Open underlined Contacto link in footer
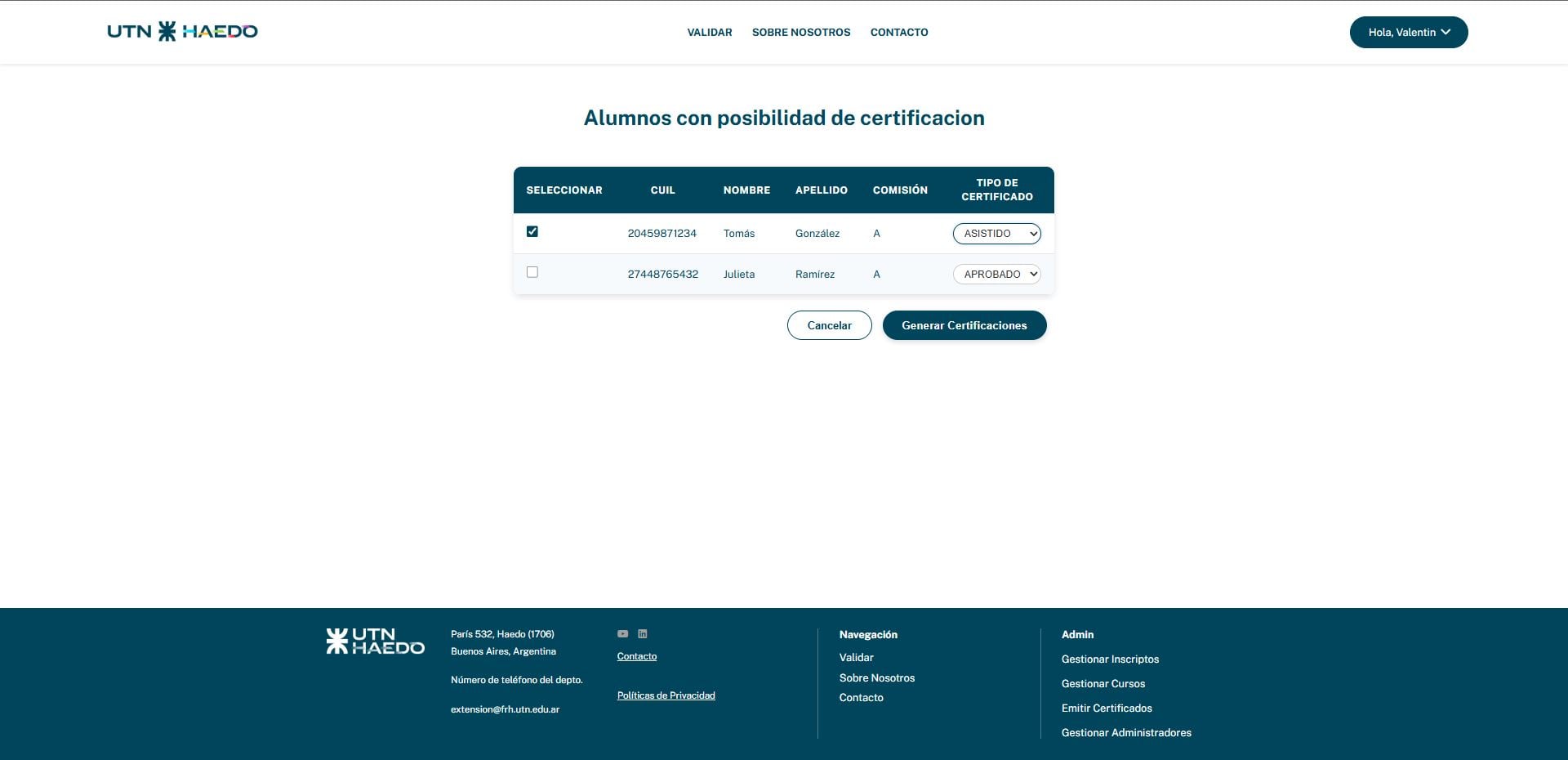The image size is (1568, 760). coord(637,656)
